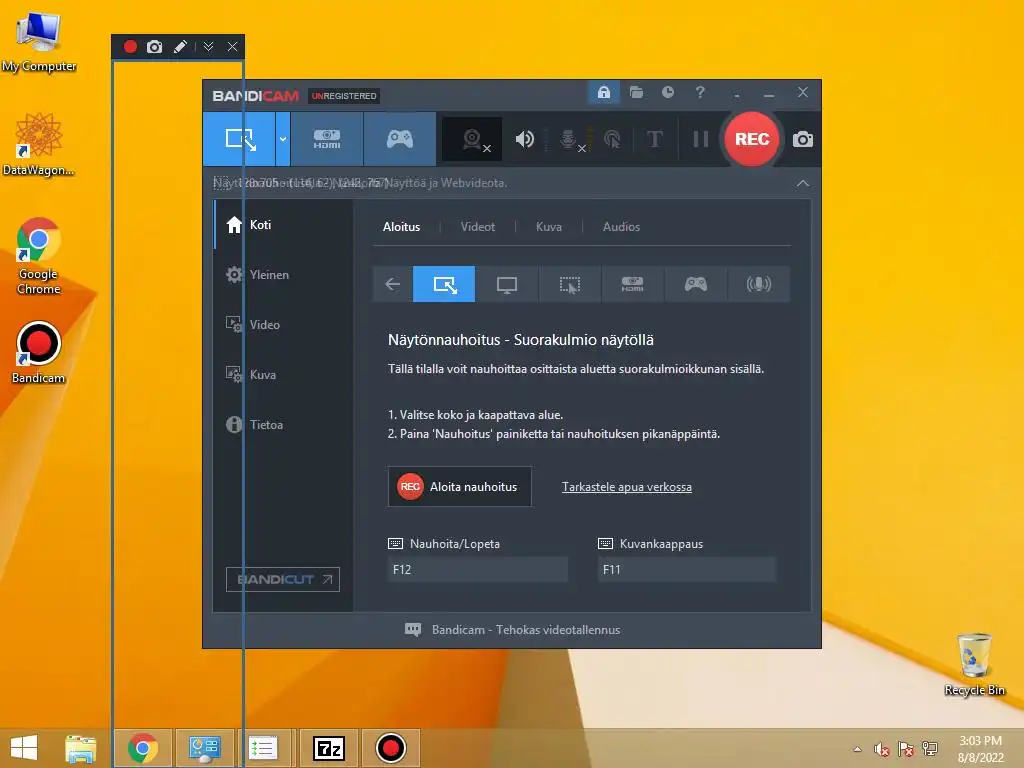Viewport: 1024px width, 768px height.
Task: Click the BANDICUT button
Action: click(283, 579)
